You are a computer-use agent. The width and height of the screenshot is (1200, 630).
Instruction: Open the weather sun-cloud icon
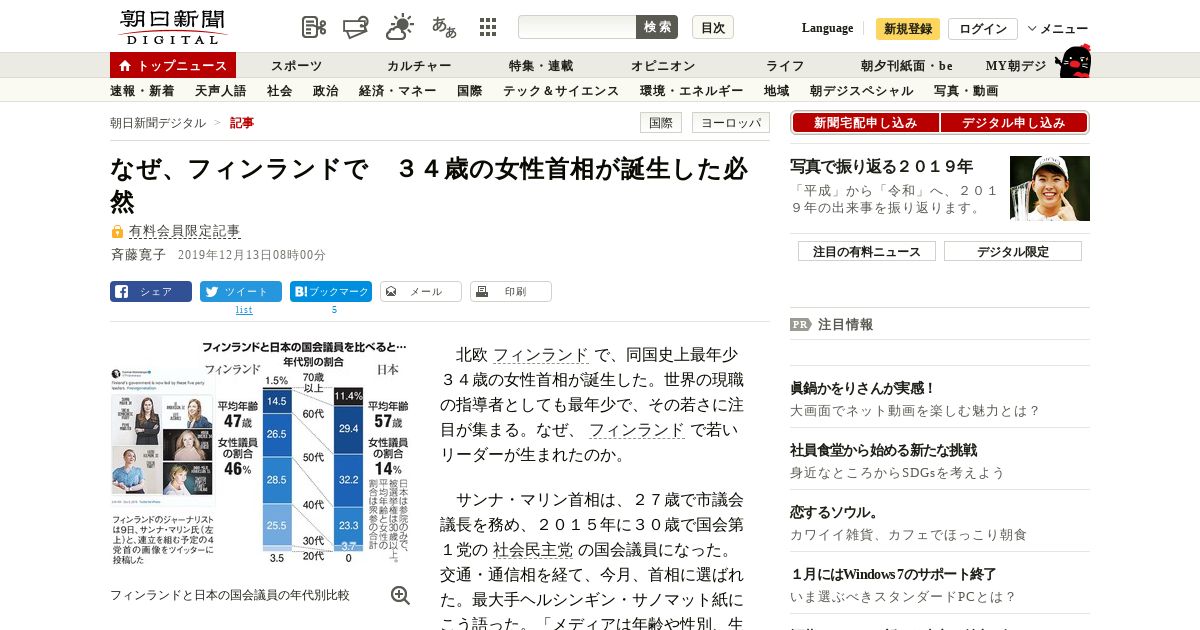point(400,27)
